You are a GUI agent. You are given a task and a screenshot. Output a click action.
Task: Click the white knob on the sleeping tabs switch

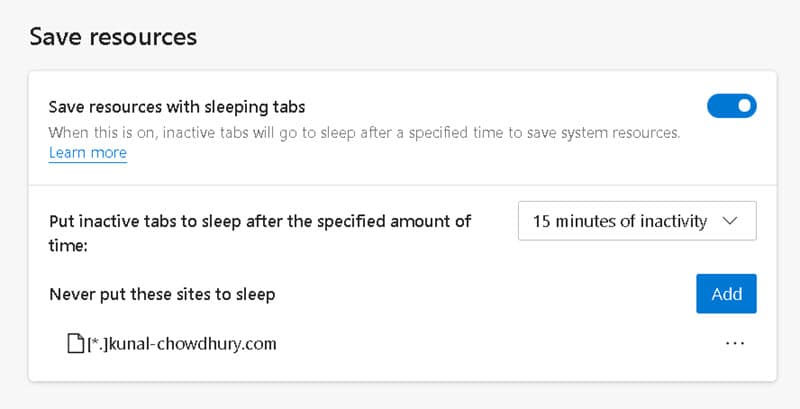pyautogui.click(x=743, y=106)
